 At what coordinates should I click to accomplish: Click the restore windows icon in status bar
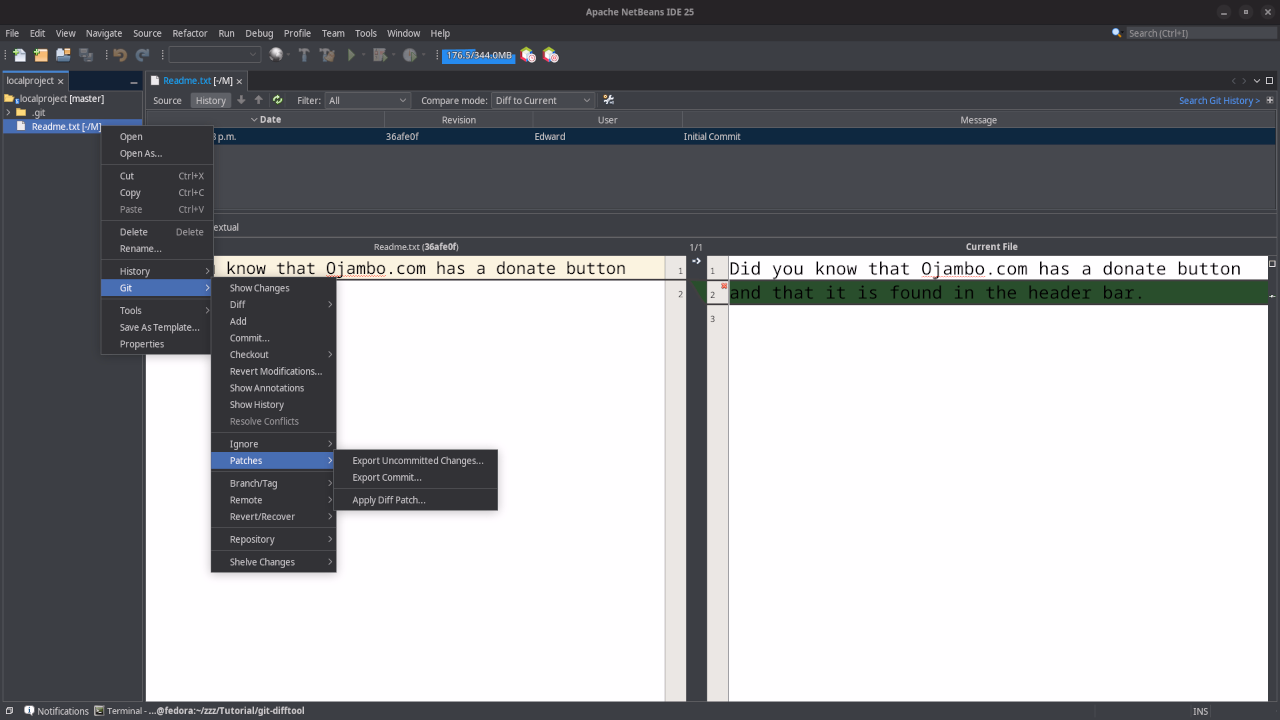coord(9,711)
